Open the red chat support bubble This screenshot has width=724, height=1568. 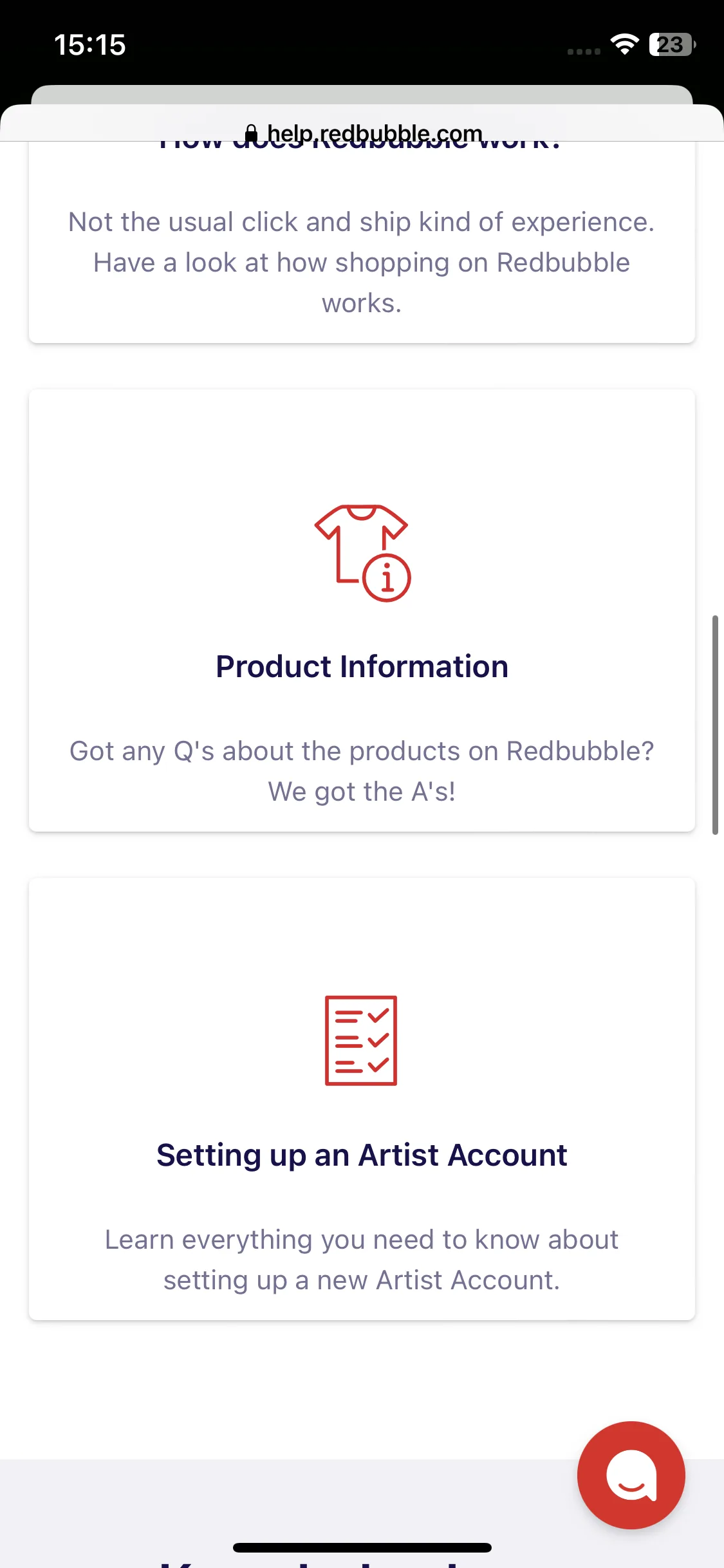click(631, 1475)
